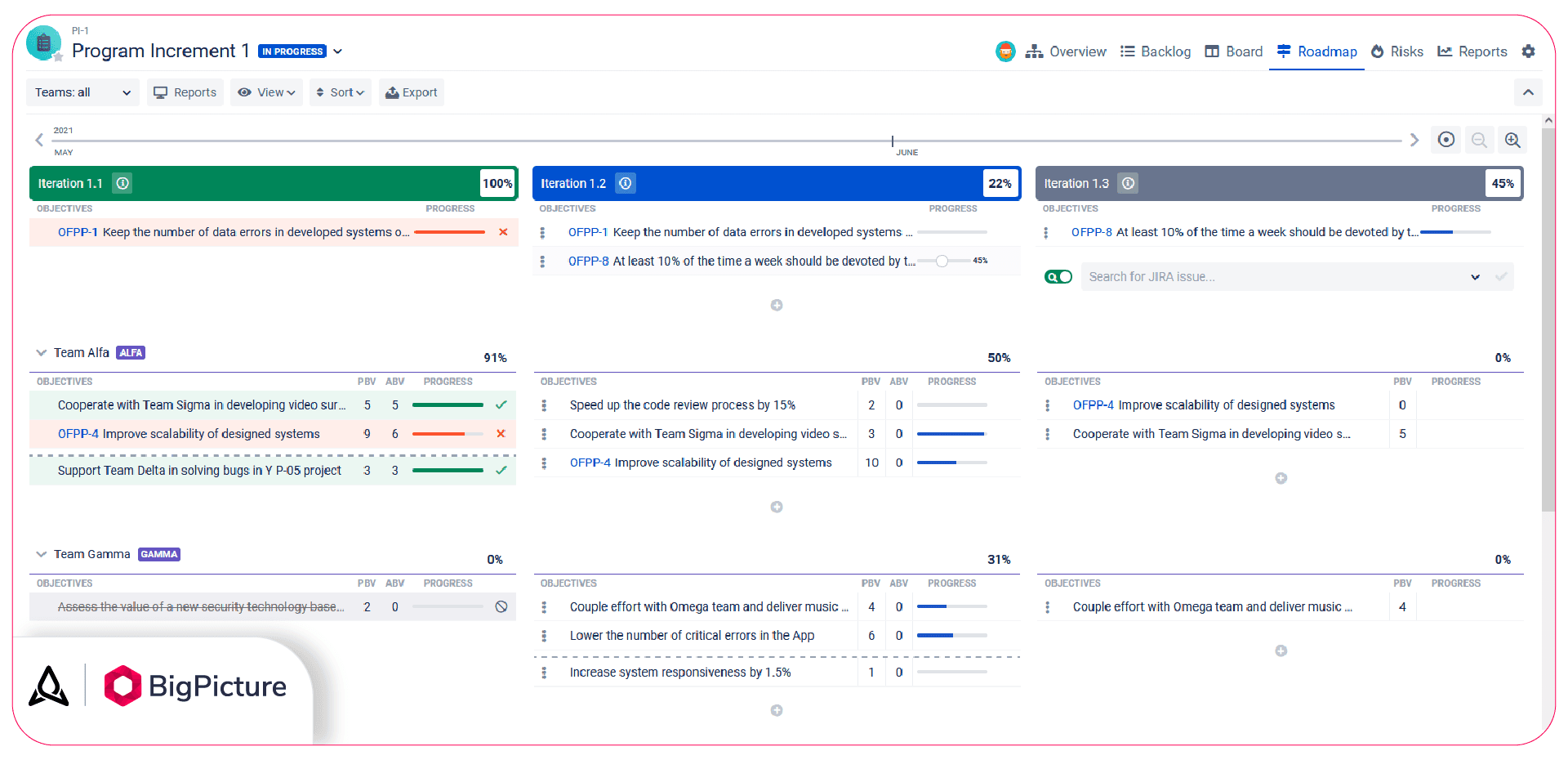Switch to the Risks tab

(1396, 51)
